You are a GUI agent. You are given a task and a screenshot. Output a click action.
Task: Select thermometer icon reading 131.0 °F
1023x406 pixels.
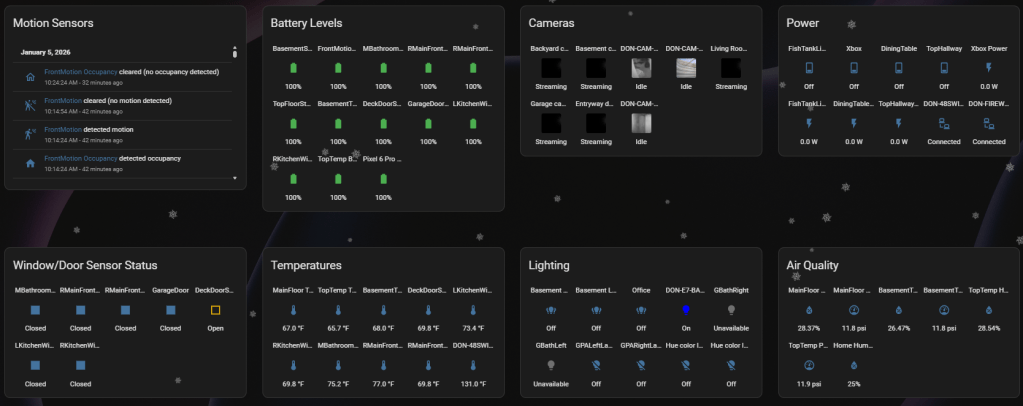472,366
